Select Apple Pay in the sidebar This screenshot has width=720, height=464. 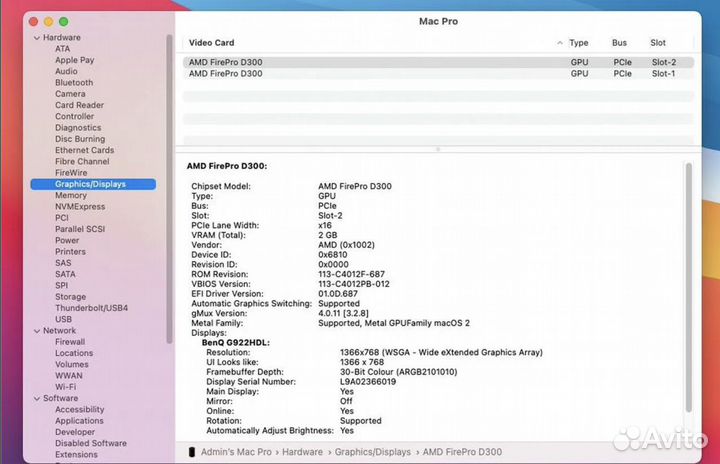pos(74,60)
